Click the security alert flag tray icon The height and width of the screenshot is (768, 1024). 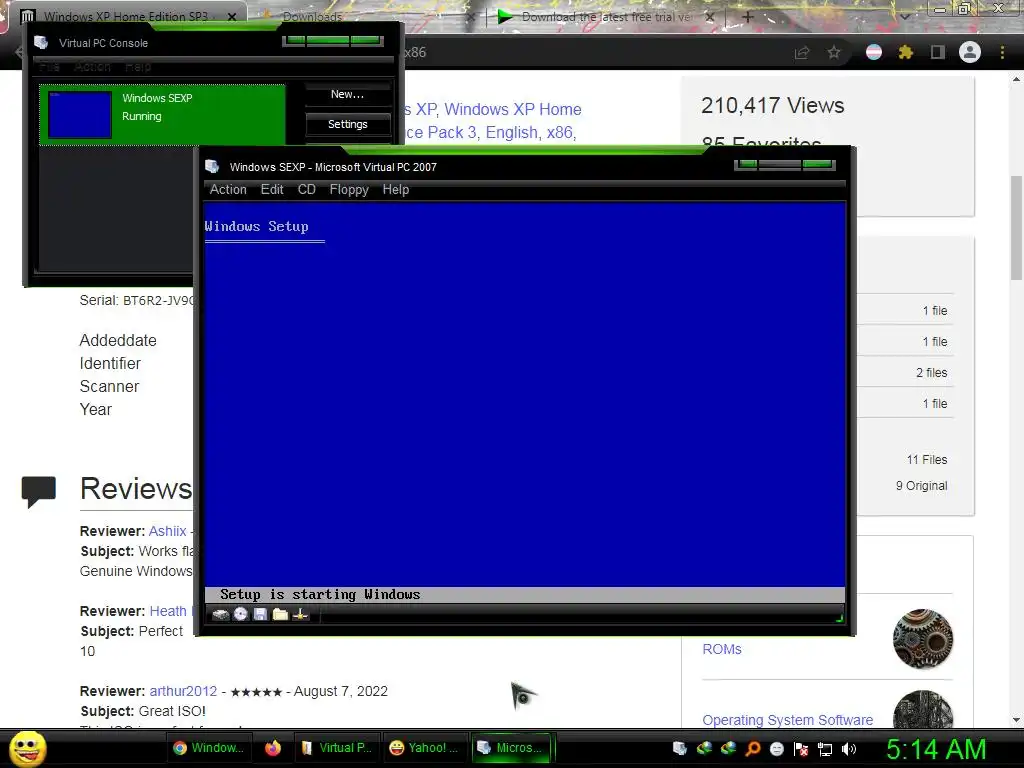point(801,748)
